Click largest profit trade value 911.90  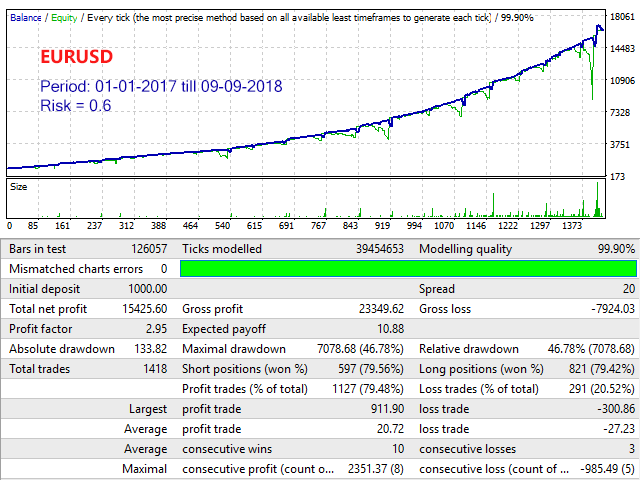point(387,409)
